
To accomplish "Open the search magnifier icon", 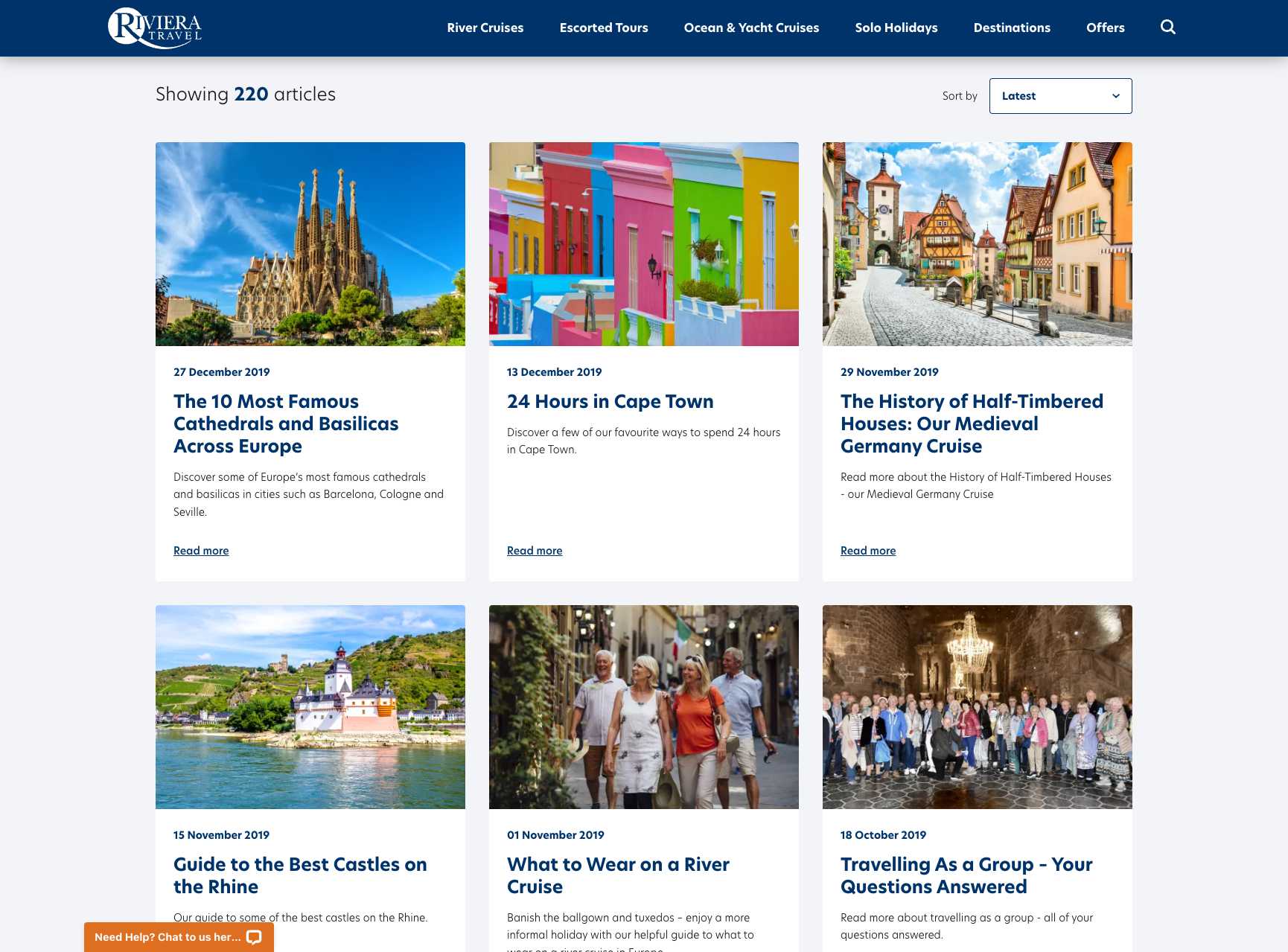I will [x=1167, y=28].
